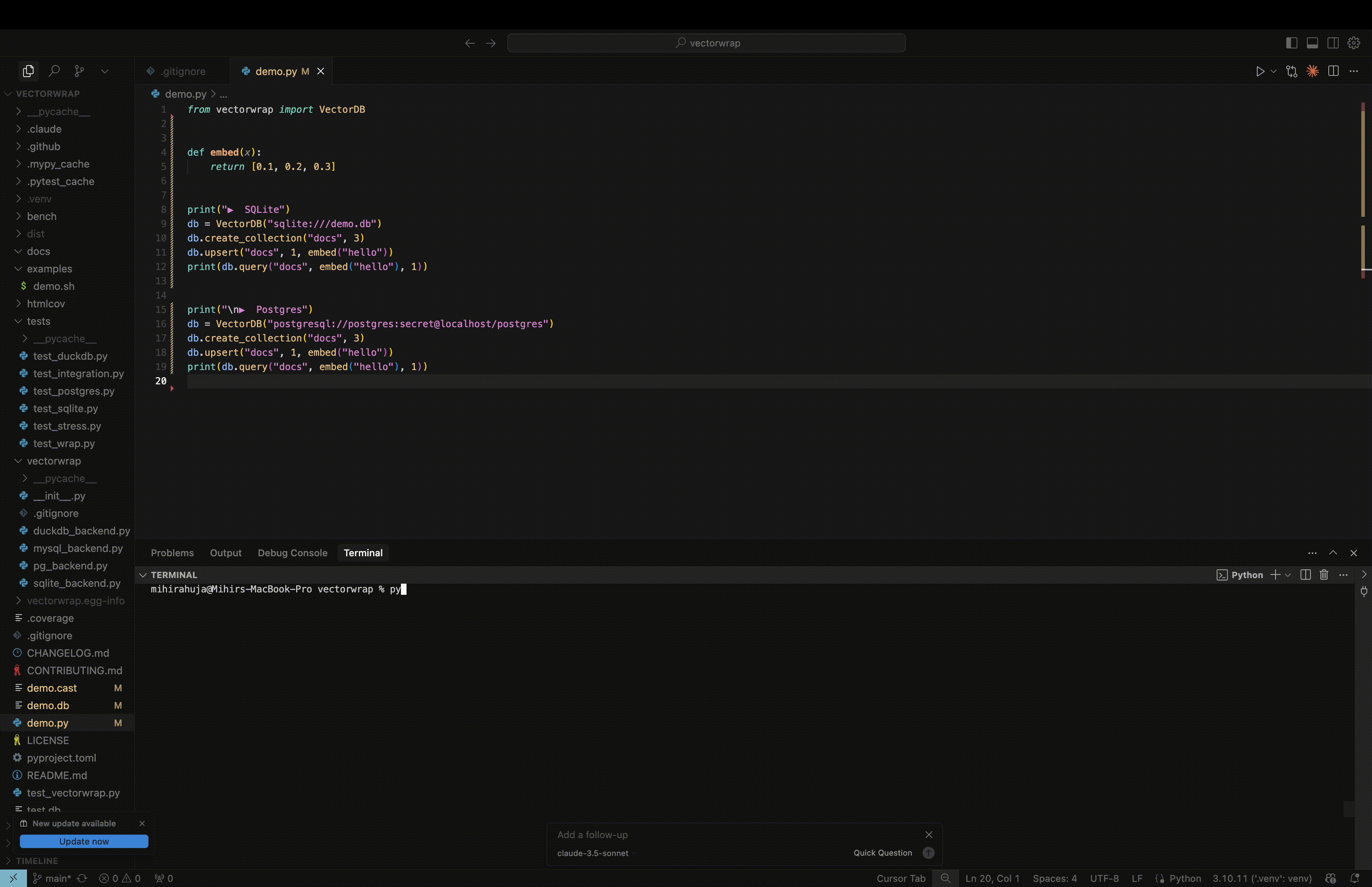This screenshot has height=887, width=1372.
Task: Expand the TIMELINE section
Action: (x=37, y=861)
